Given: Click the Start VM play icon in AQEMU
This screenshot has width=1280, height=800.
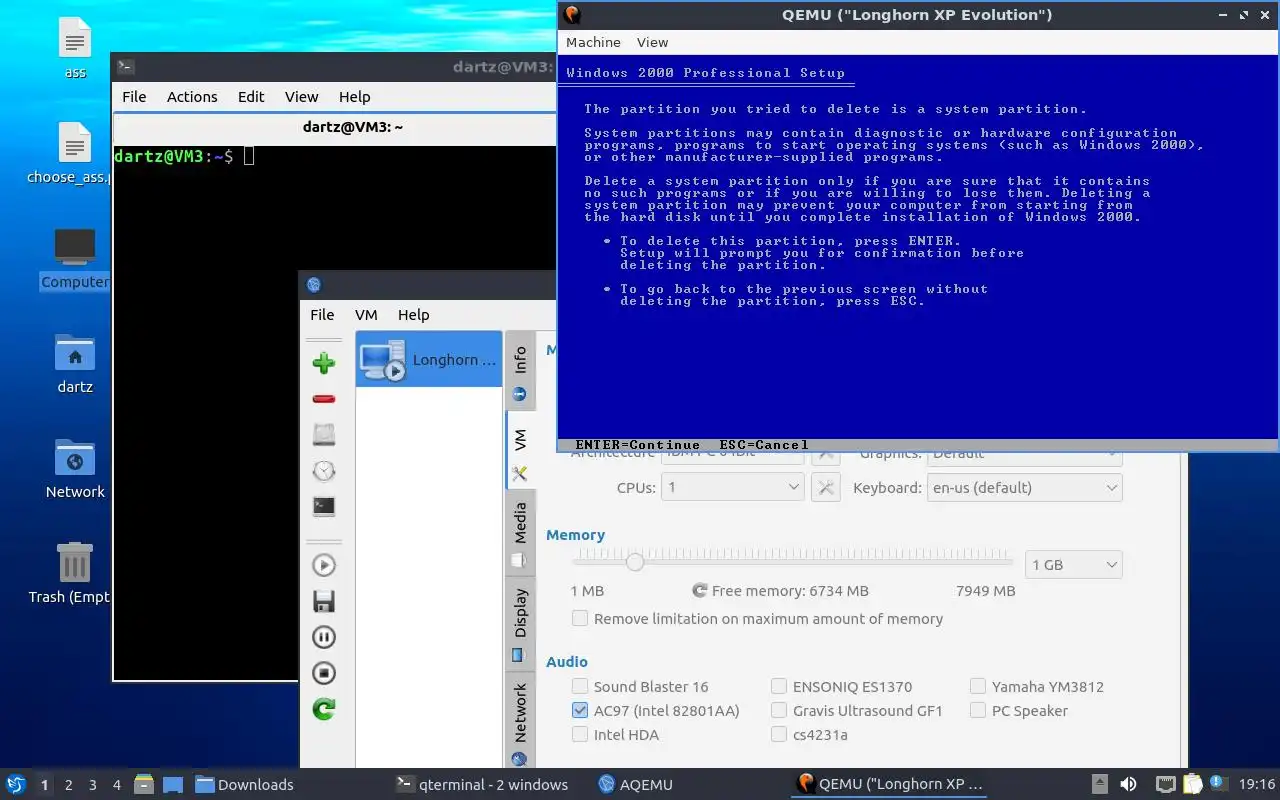Looking at the screenshot, I should pyautogui.click(x=324, y=565).
